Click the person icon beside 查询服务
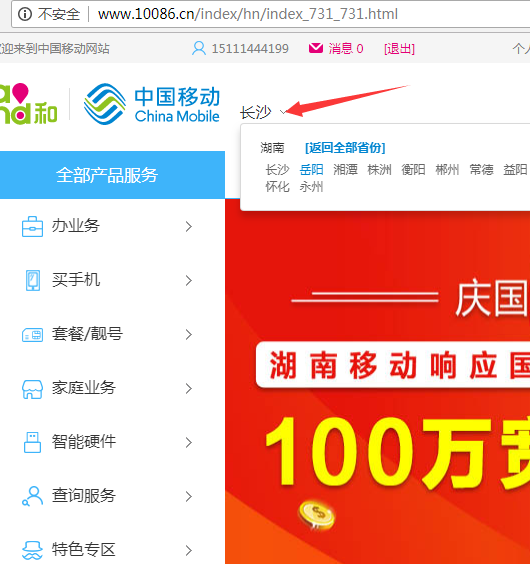Screen dimensions: 530x564 click(32, 496)
